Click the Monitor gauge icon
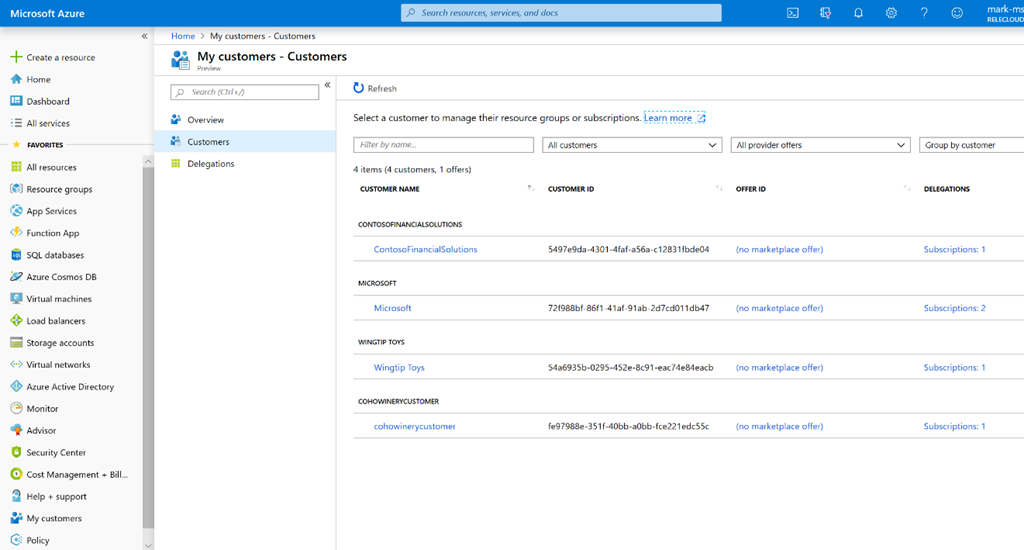The image size is (1024, 550). [16, 408]
